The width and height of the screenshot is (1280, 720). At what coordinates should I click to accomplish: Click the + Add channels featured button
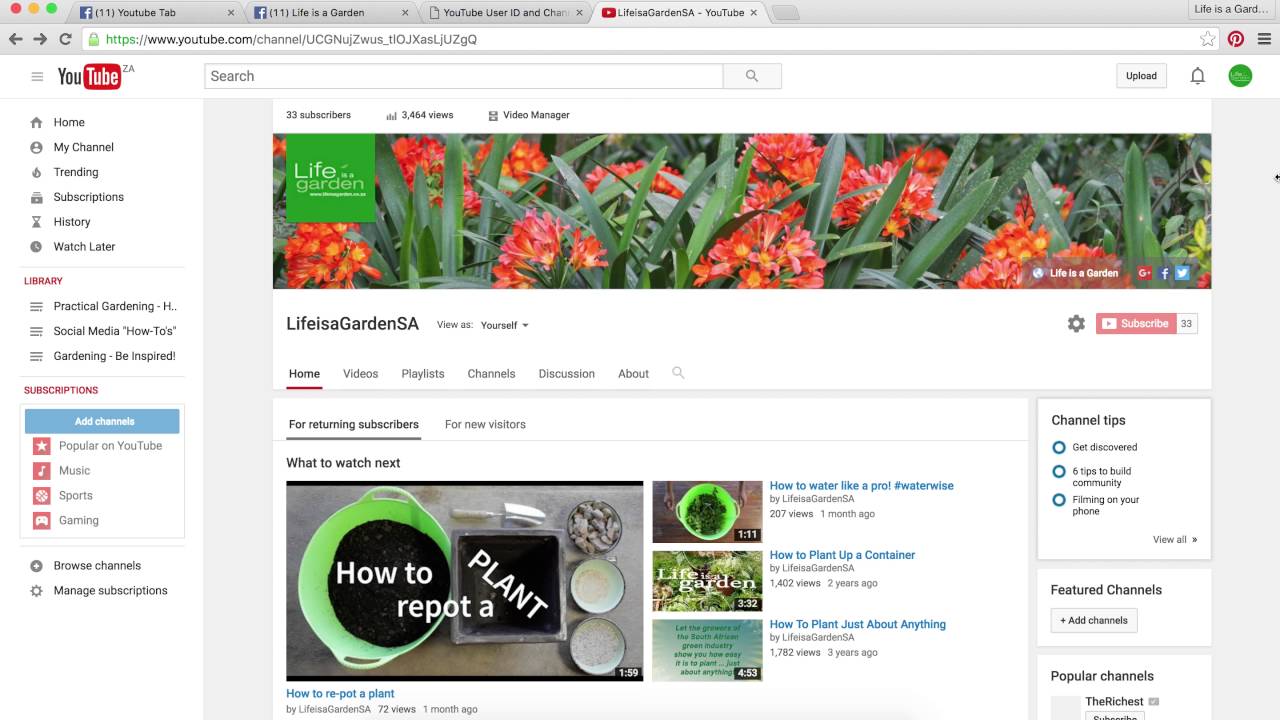pyautogui.click(x=1093, y=620)
